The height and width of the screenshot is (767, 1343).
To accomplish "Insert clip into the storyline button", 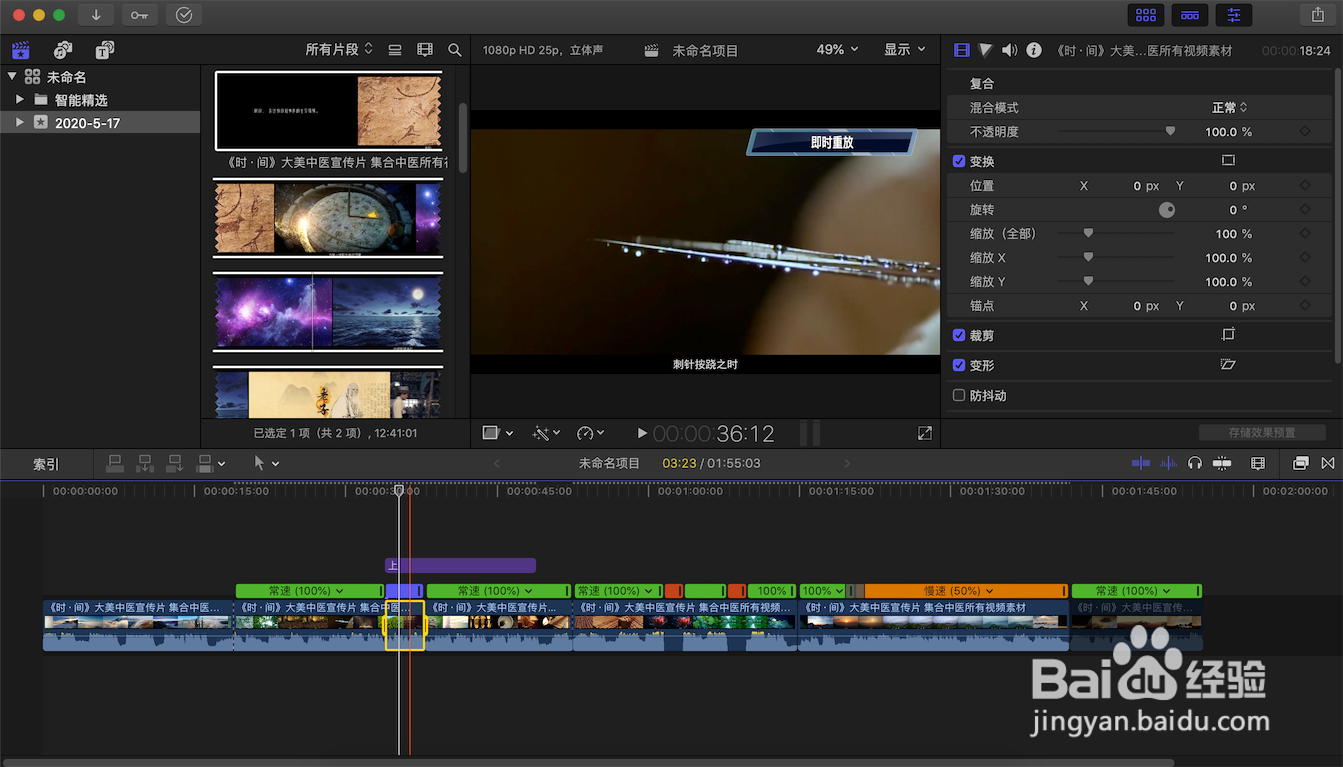I will pyautogui.click(x=145, y=463).
